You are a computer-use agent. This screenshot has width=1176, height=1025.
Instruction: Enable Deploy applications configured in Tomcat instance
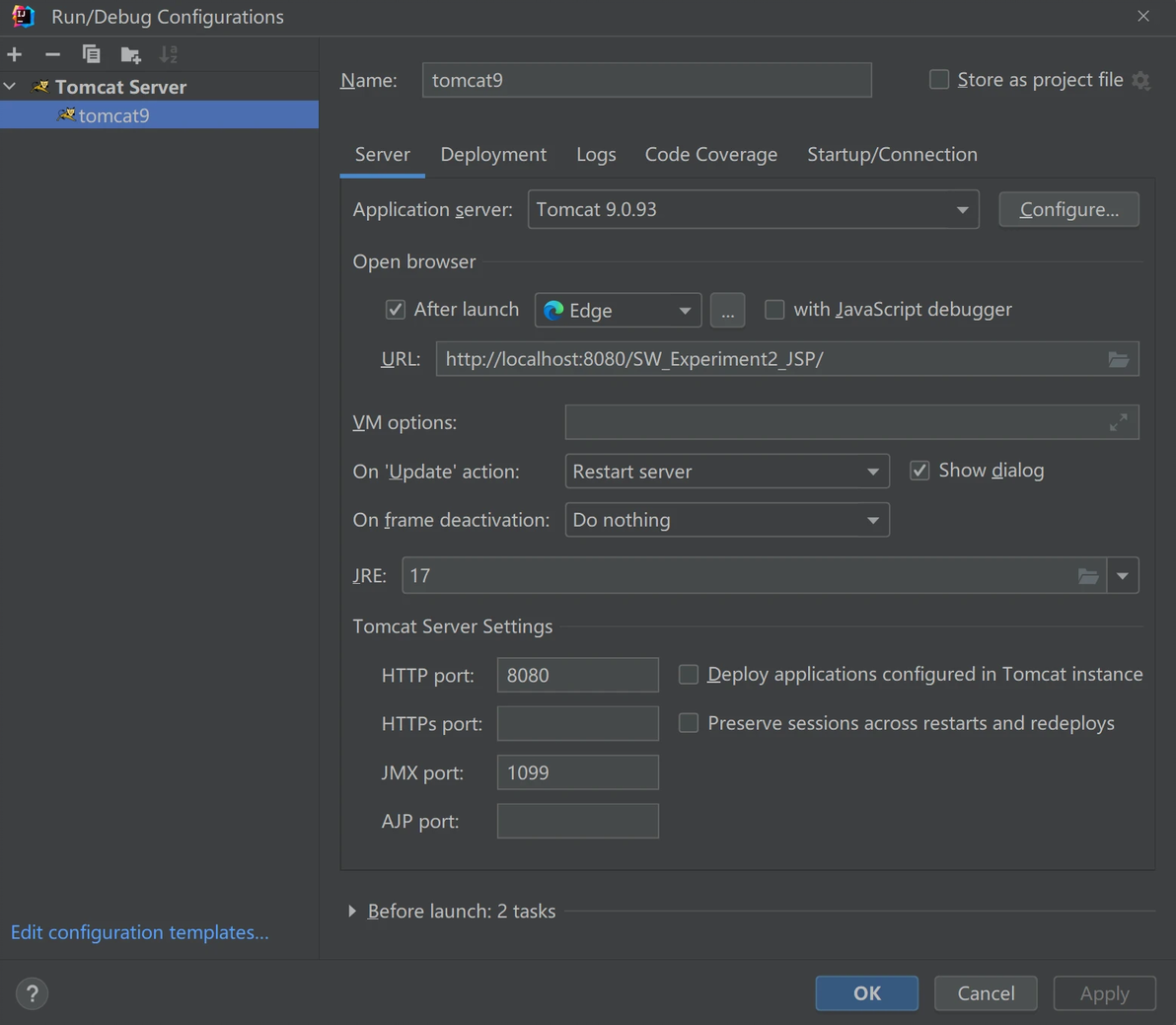click(x=688, y=674)
